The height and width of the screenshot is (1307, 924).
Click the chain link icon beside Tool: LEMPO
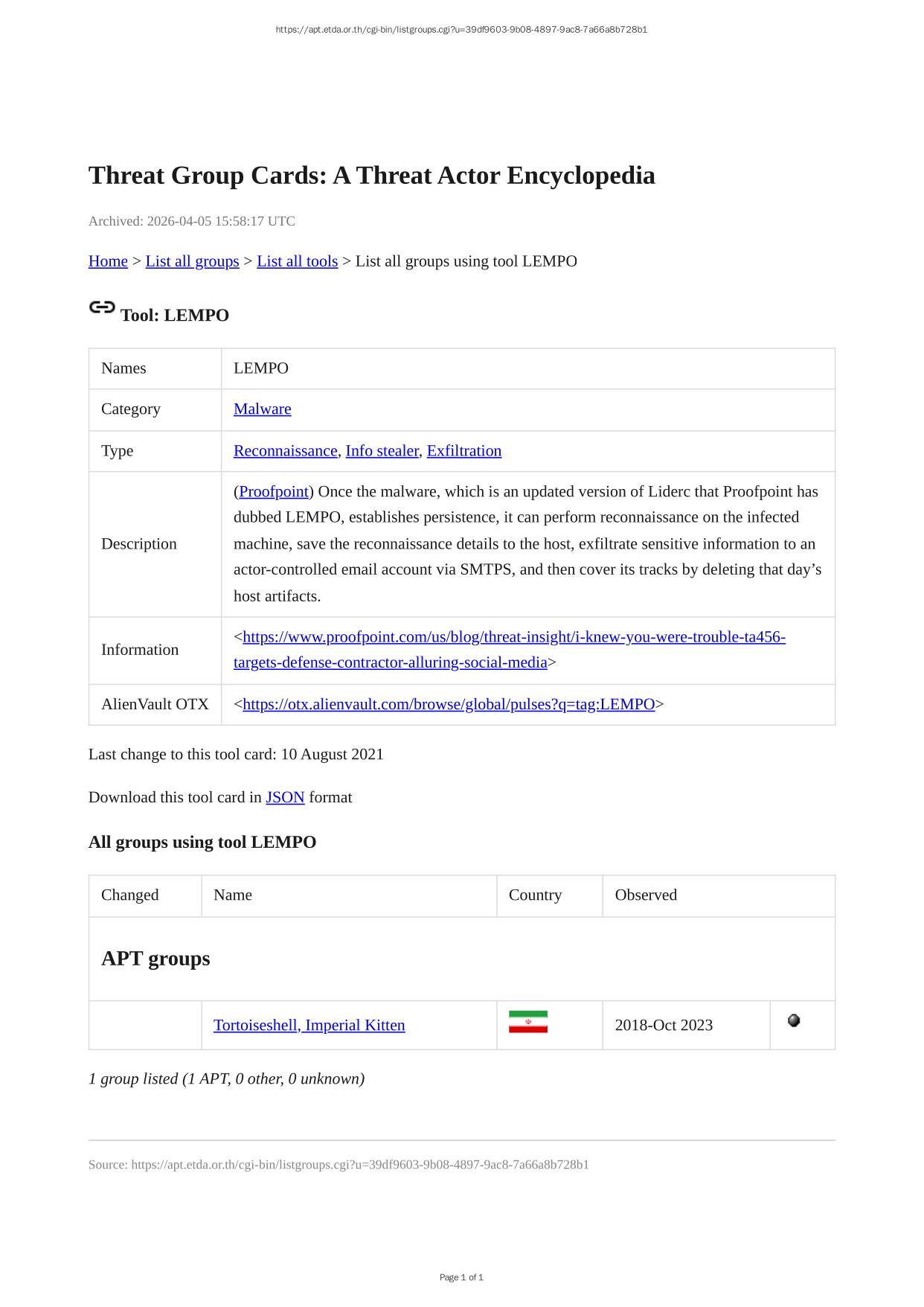[x=102, y=307]
